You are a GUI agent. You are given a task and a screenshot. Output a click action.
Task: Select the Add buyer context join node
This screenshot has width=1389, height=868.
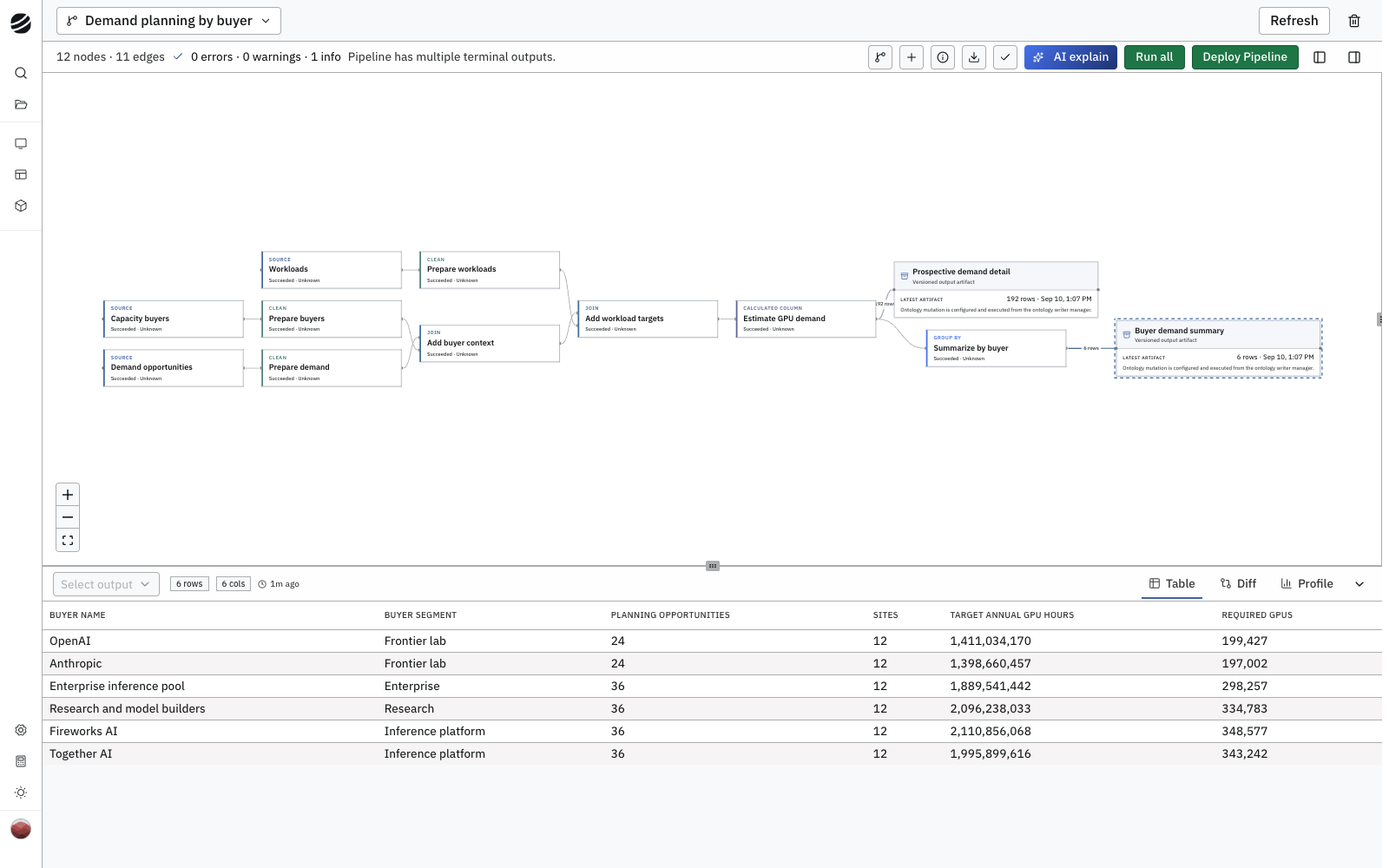pyautogui.click(x=490, y=344)
